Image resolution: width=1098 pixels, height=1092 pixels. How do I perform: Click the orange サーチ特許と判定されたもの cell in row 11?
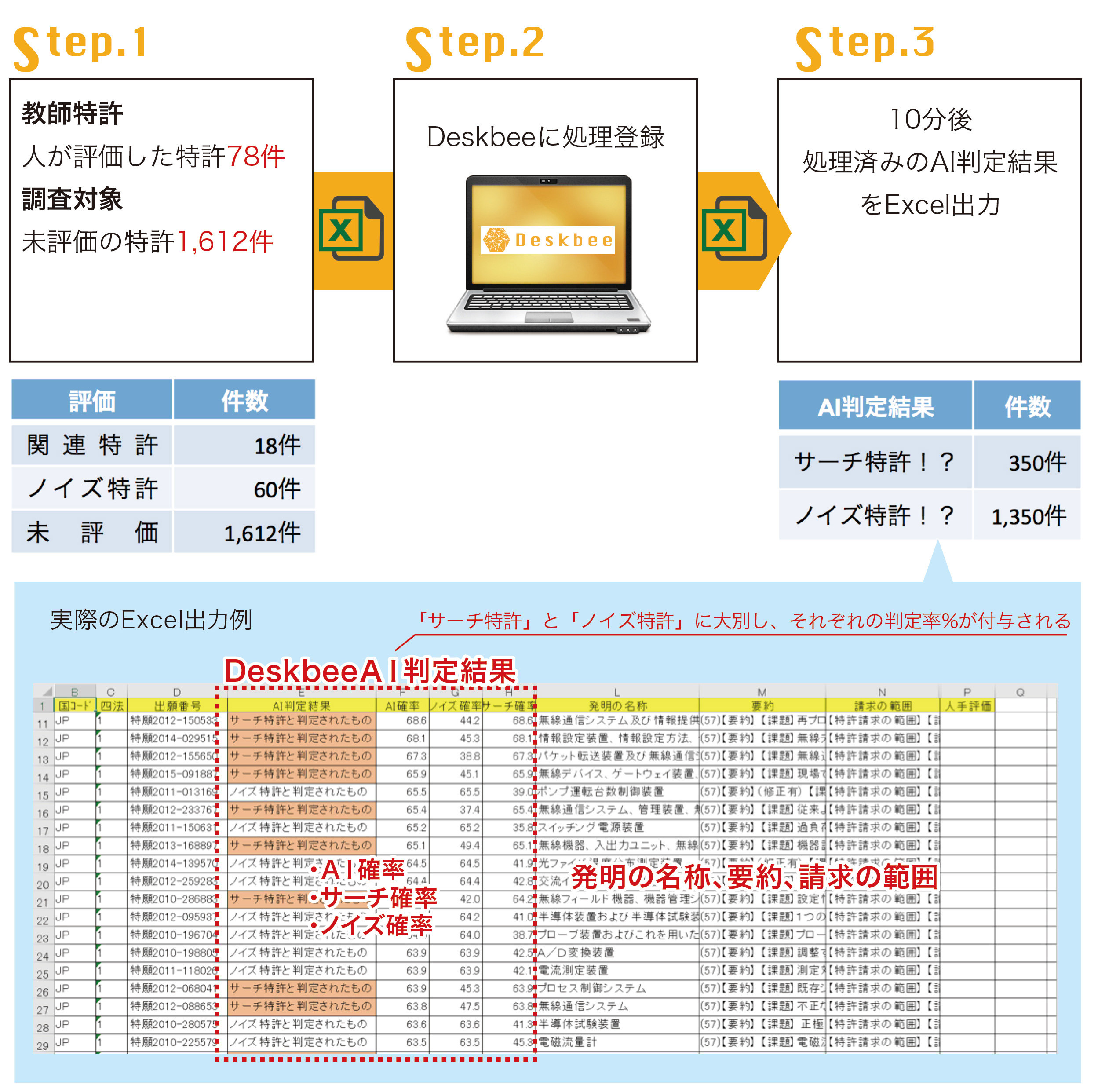[301, 720]
